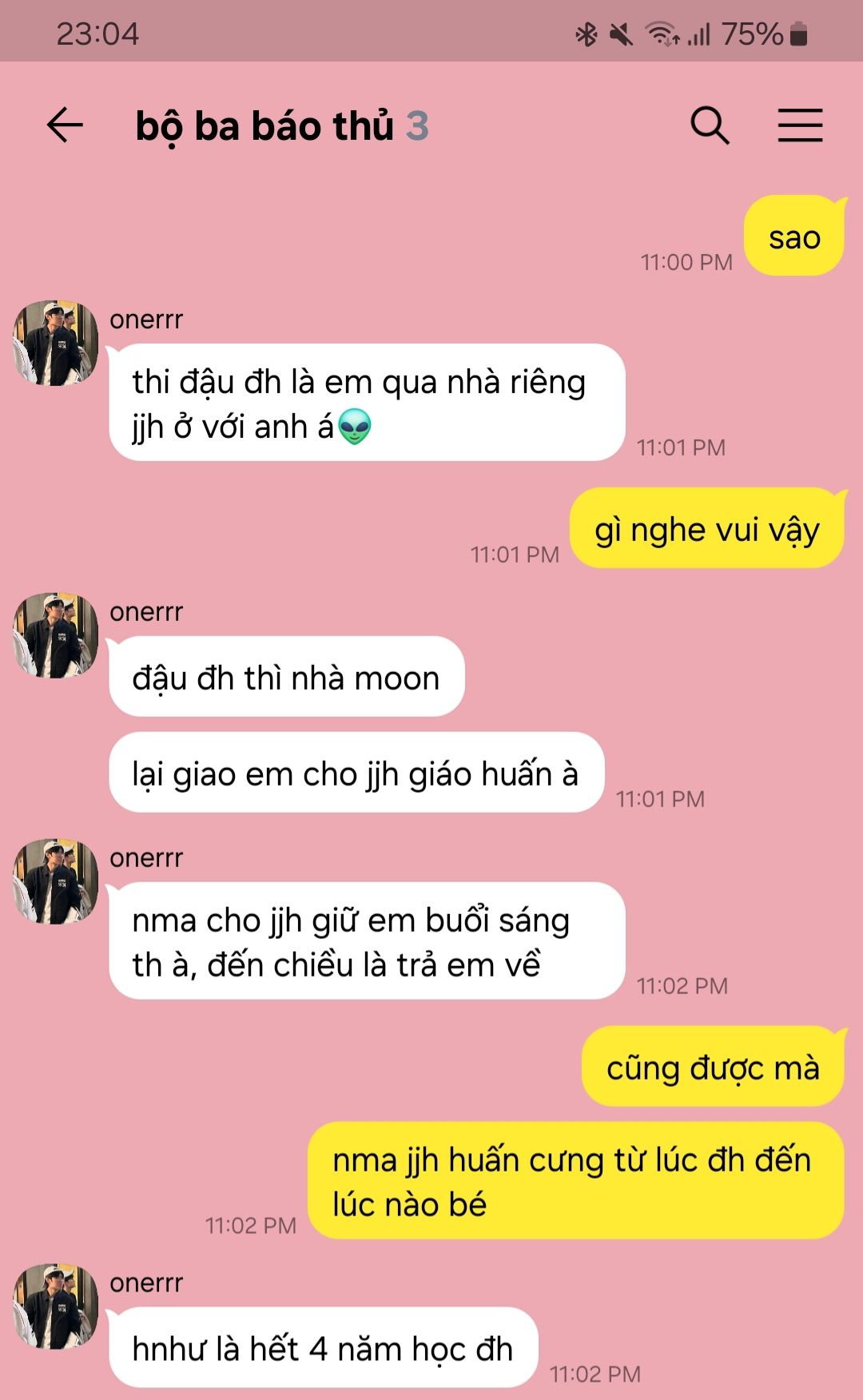Image resolution: width=863 pixels, height=1400 pixels.
Task: Open onerrr avatar beside 'hnhư là hết 4 năm'
Action: (x=55, y=1307)
